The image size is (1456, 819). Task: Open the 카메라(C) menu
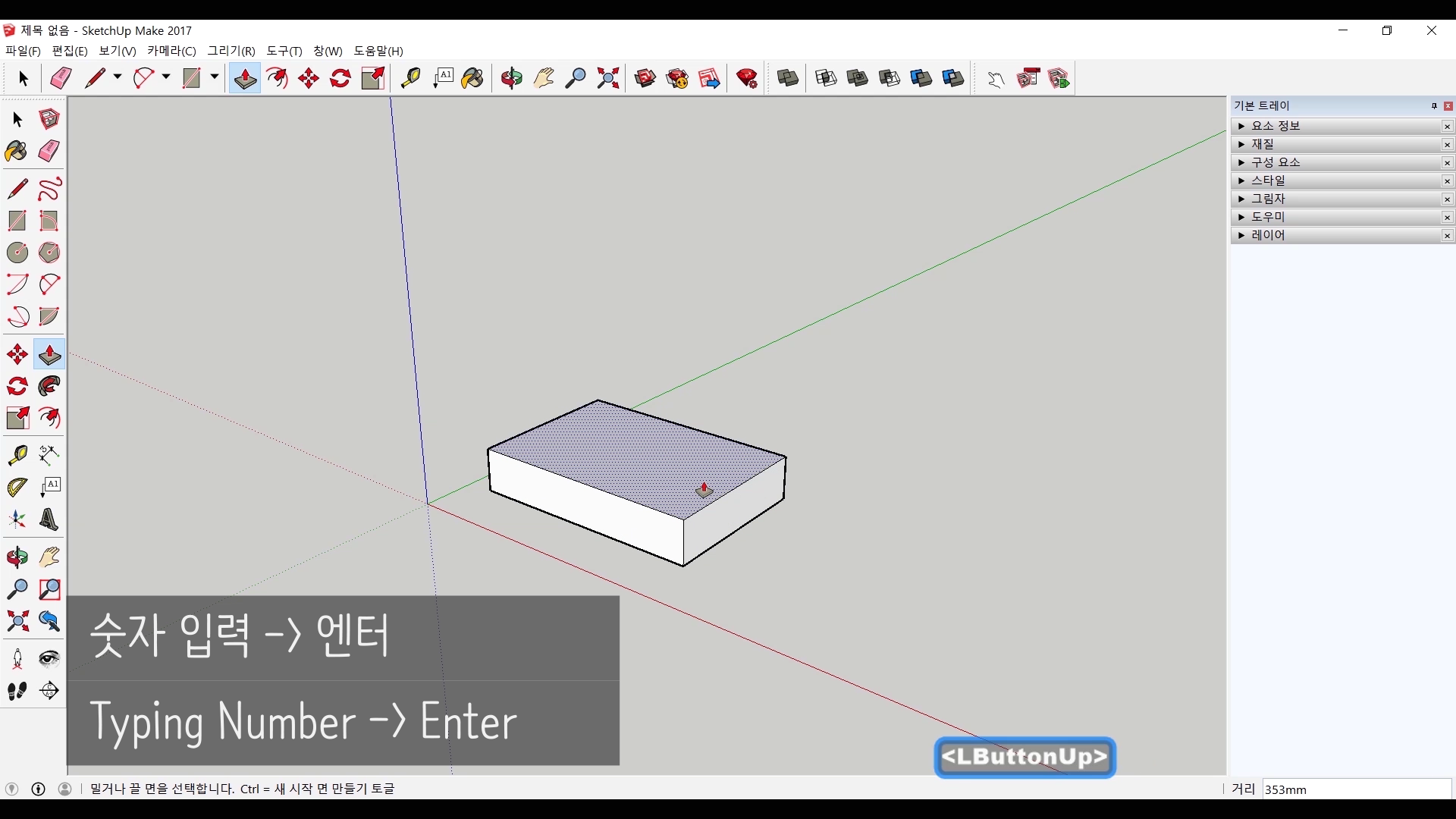pos(171,51)
